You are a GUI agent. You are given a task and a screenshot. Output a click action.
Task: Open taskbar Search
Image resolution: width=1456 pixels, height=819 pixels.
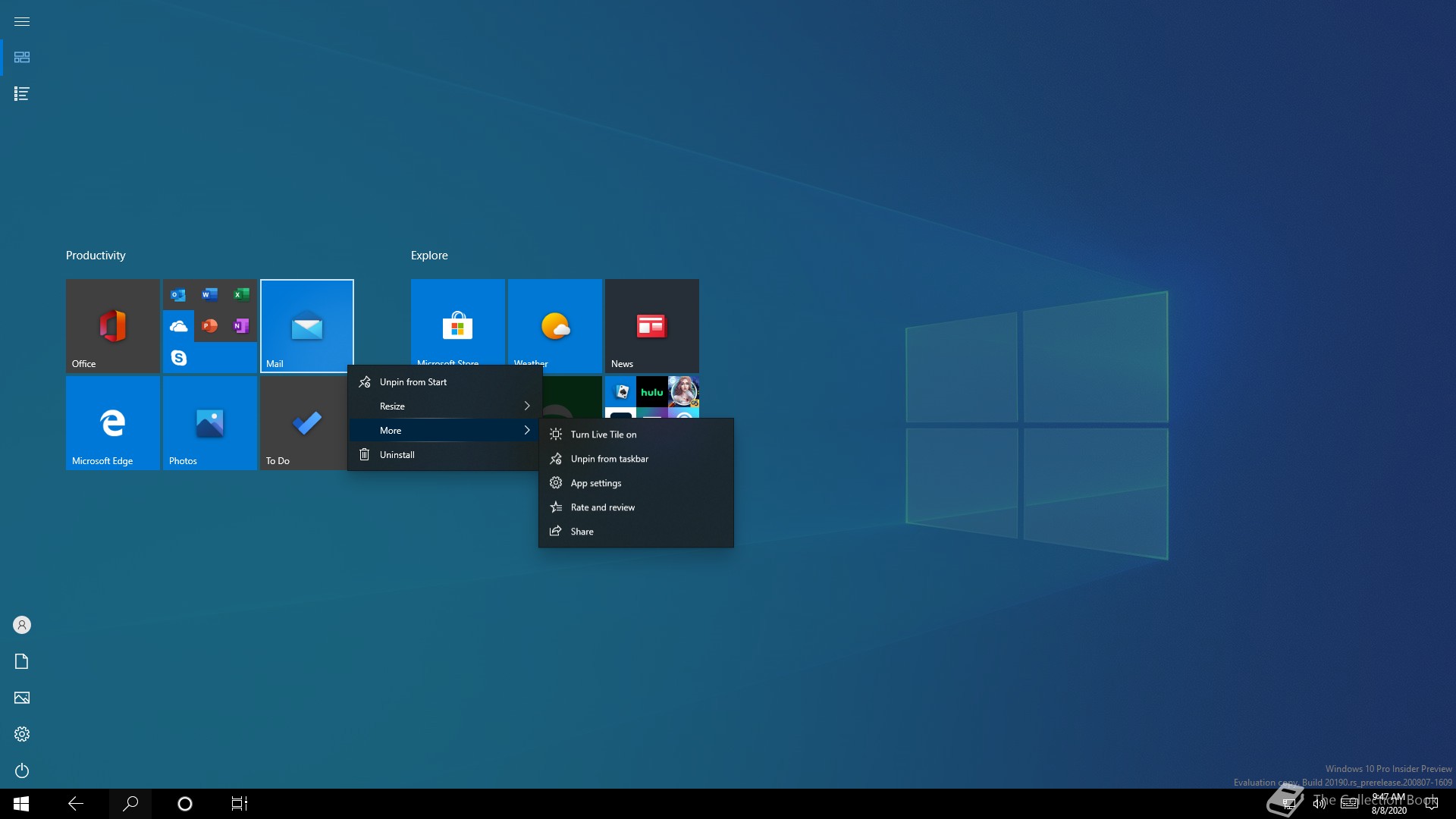(x=130, y=804)
